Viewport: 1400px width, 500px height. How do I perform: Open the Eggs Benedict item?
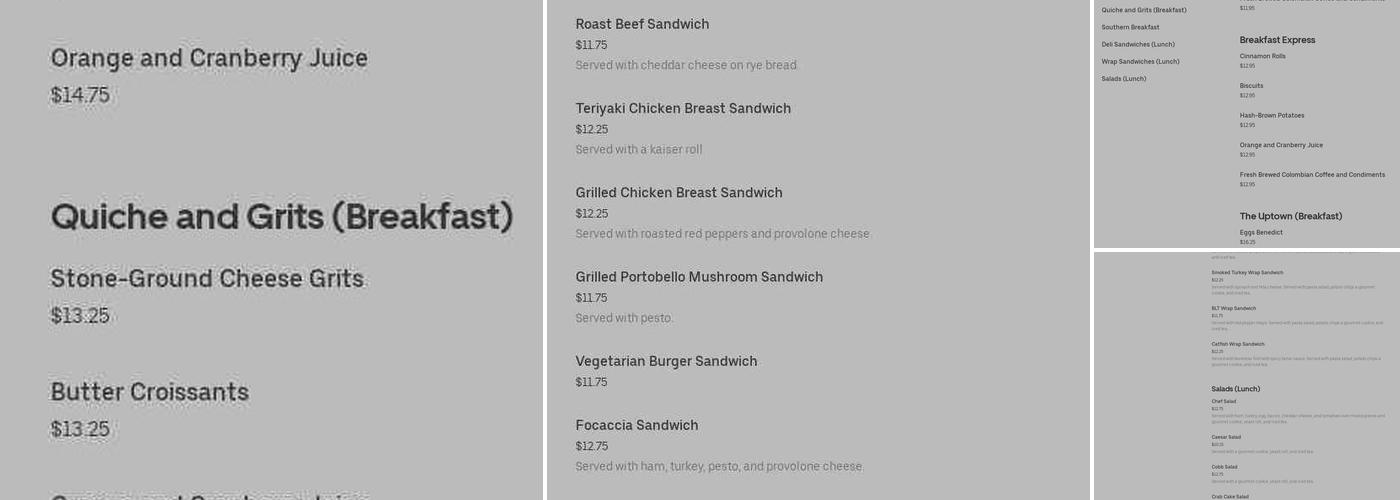click(x=1261, y=232)
